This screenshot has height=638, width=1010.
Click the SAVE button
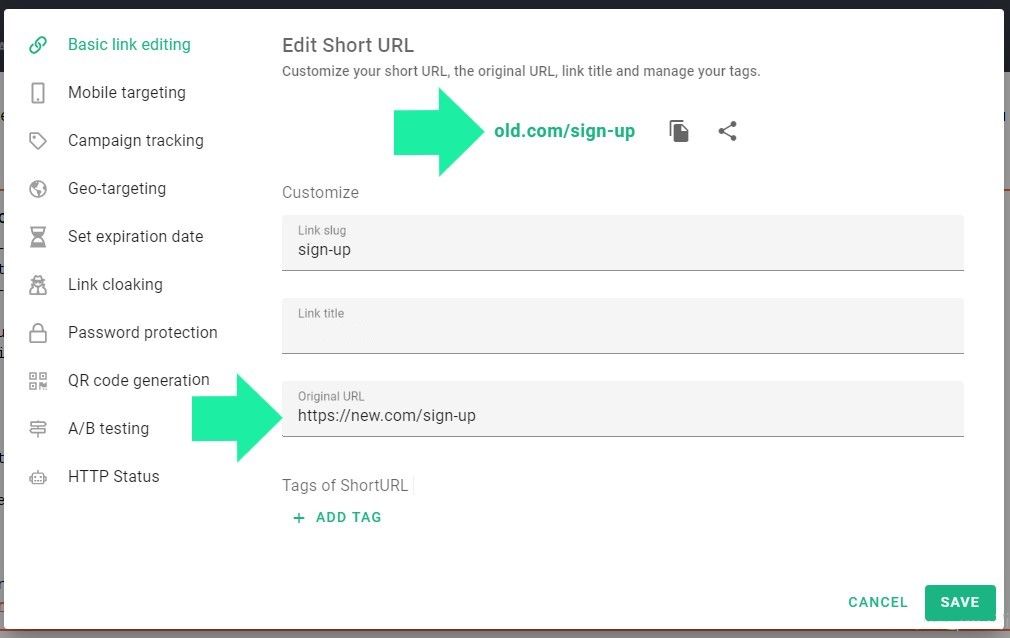click(x=959, y=602)
